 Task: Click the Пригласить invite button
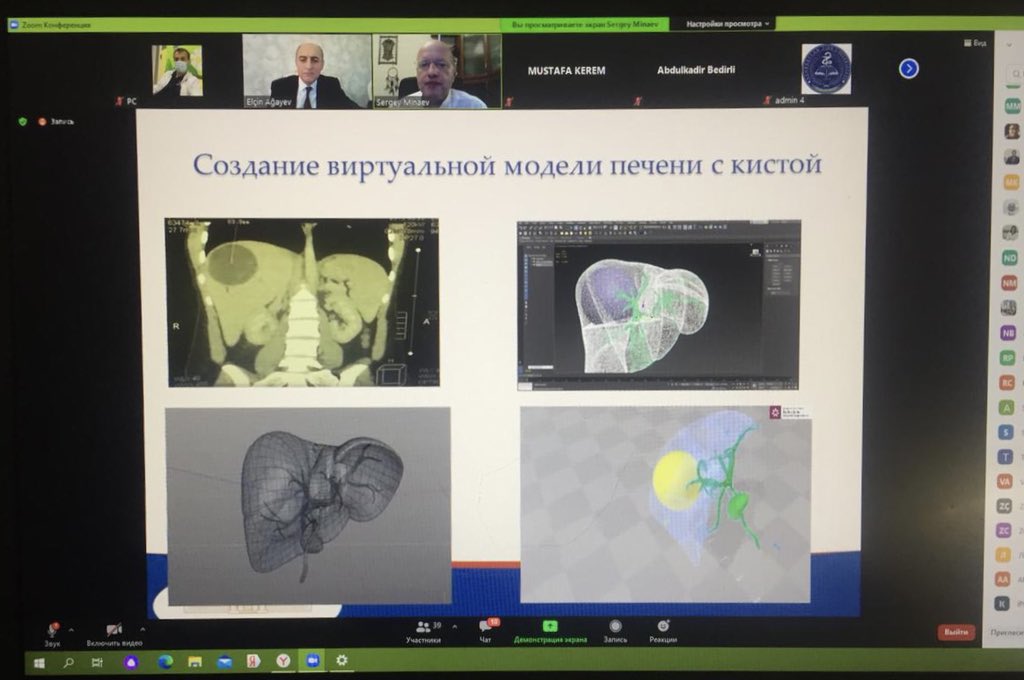coord(1006,632)
